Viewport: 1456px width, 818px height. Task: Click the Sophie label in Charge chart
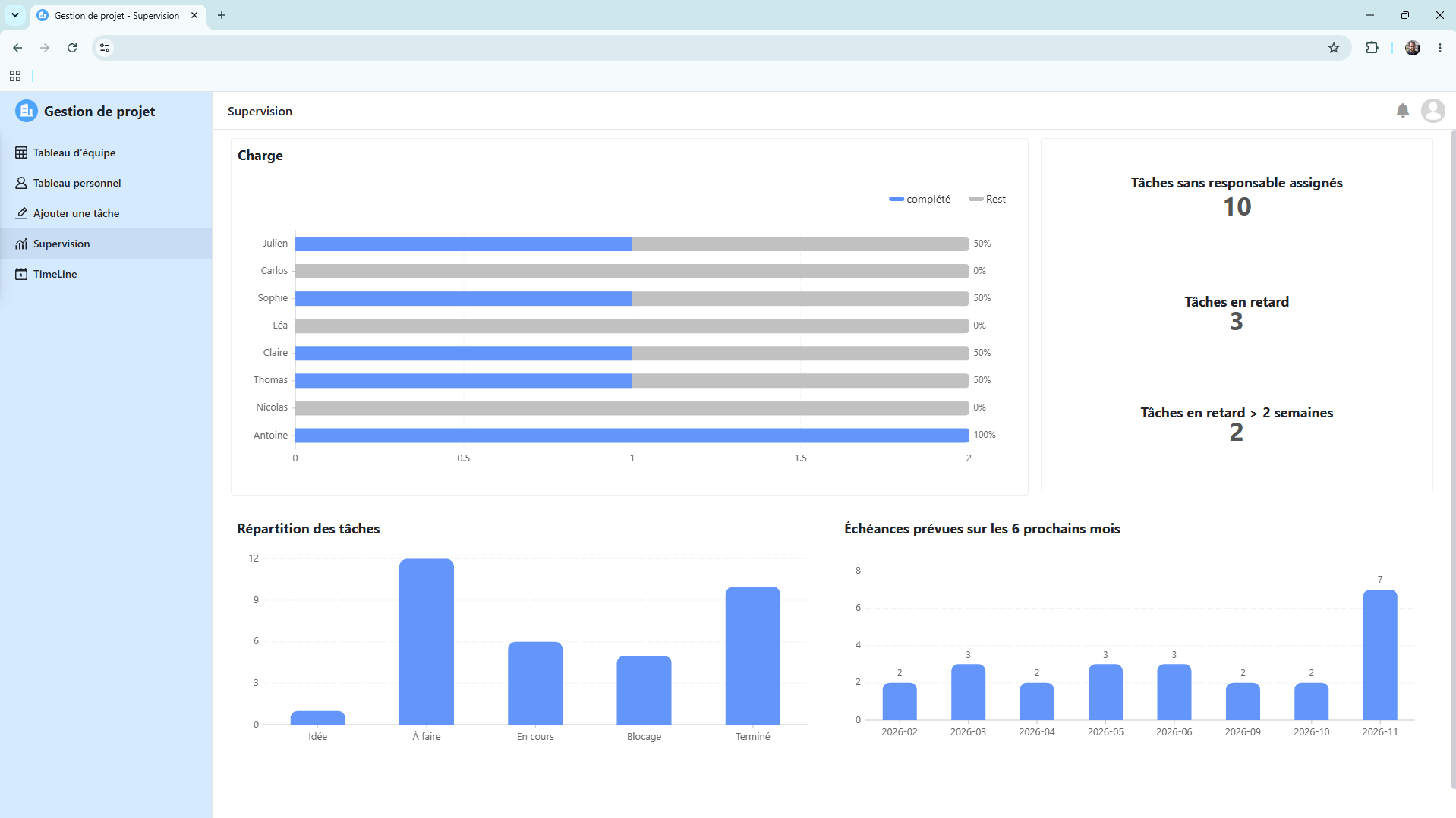pos(273,298)
